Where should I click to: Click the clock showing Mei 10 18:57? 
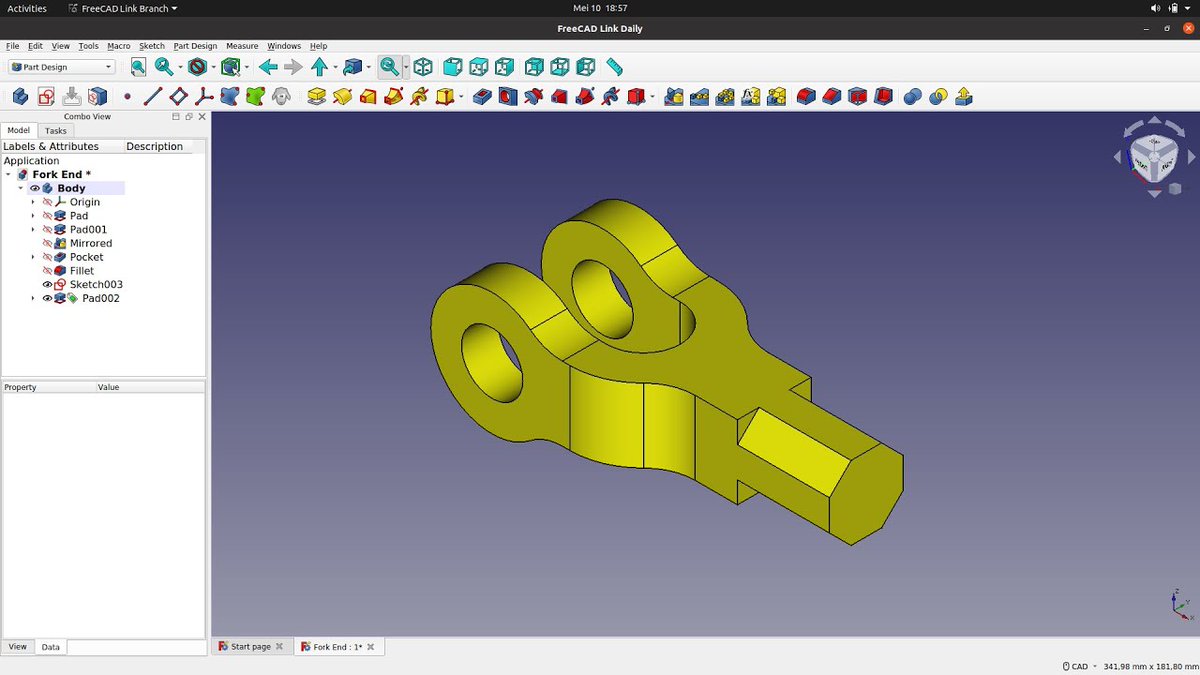point(600,8)
